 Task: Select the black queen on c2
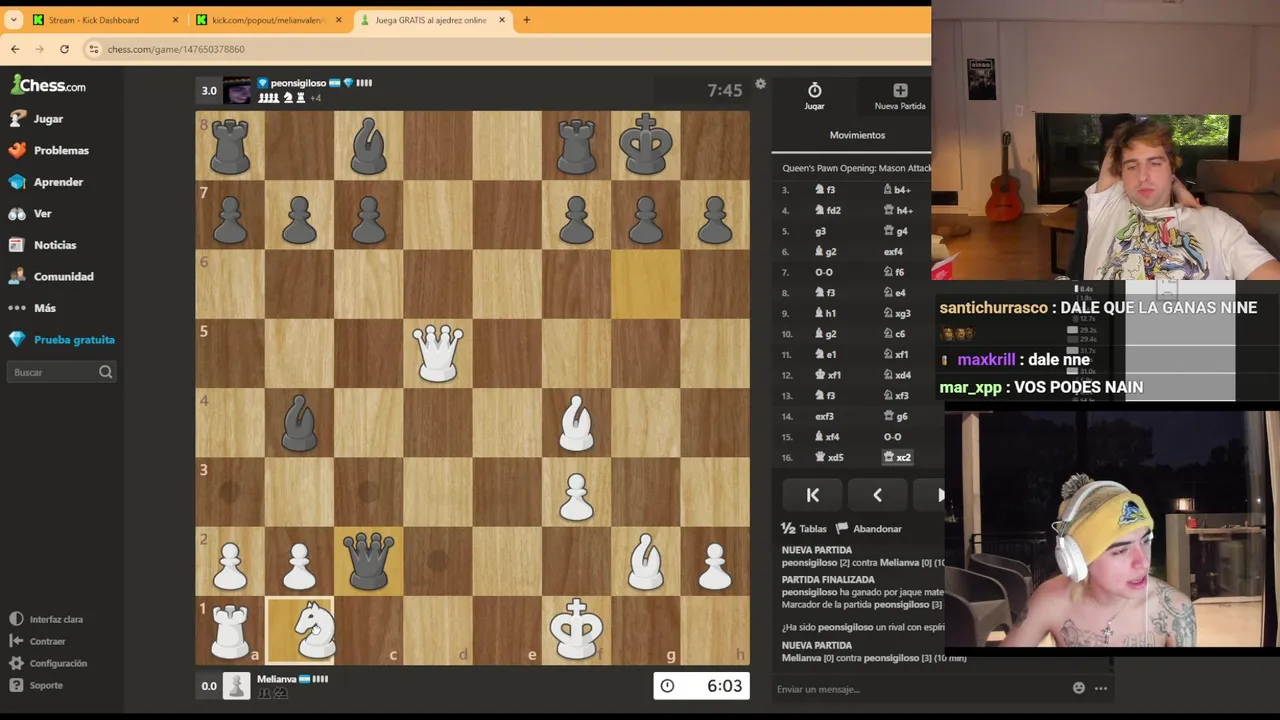369,561
